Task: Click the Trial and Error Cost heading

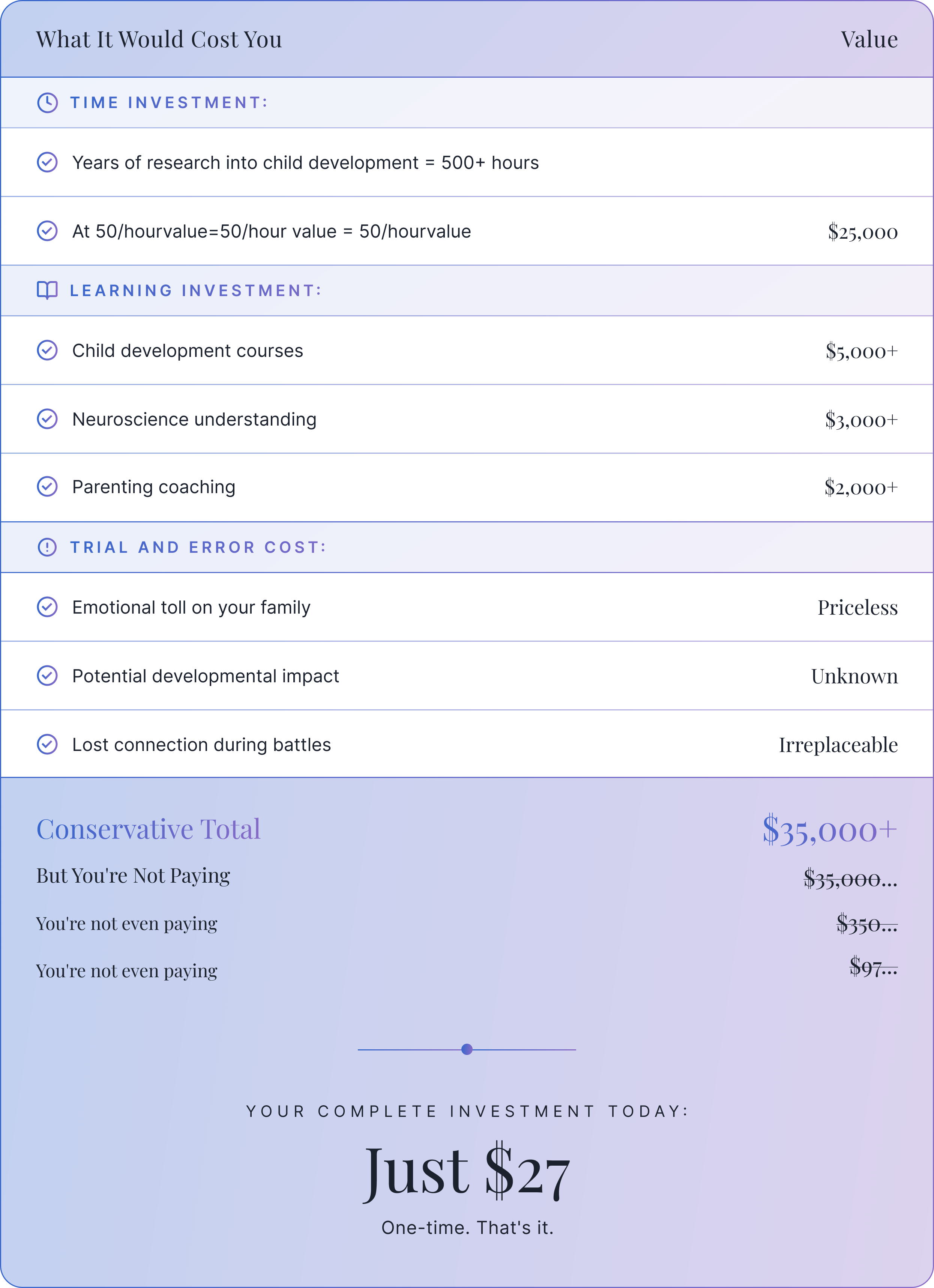Action: point(198,548)
